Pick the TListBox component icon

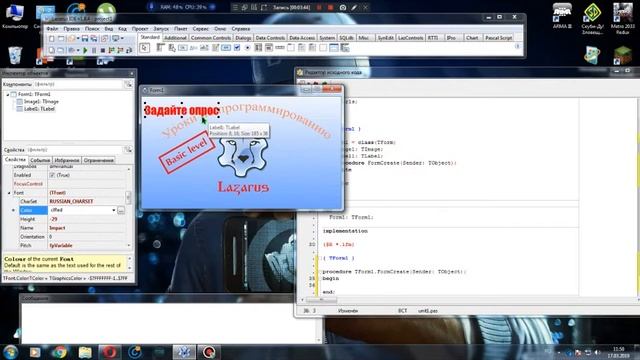[258, 48]
